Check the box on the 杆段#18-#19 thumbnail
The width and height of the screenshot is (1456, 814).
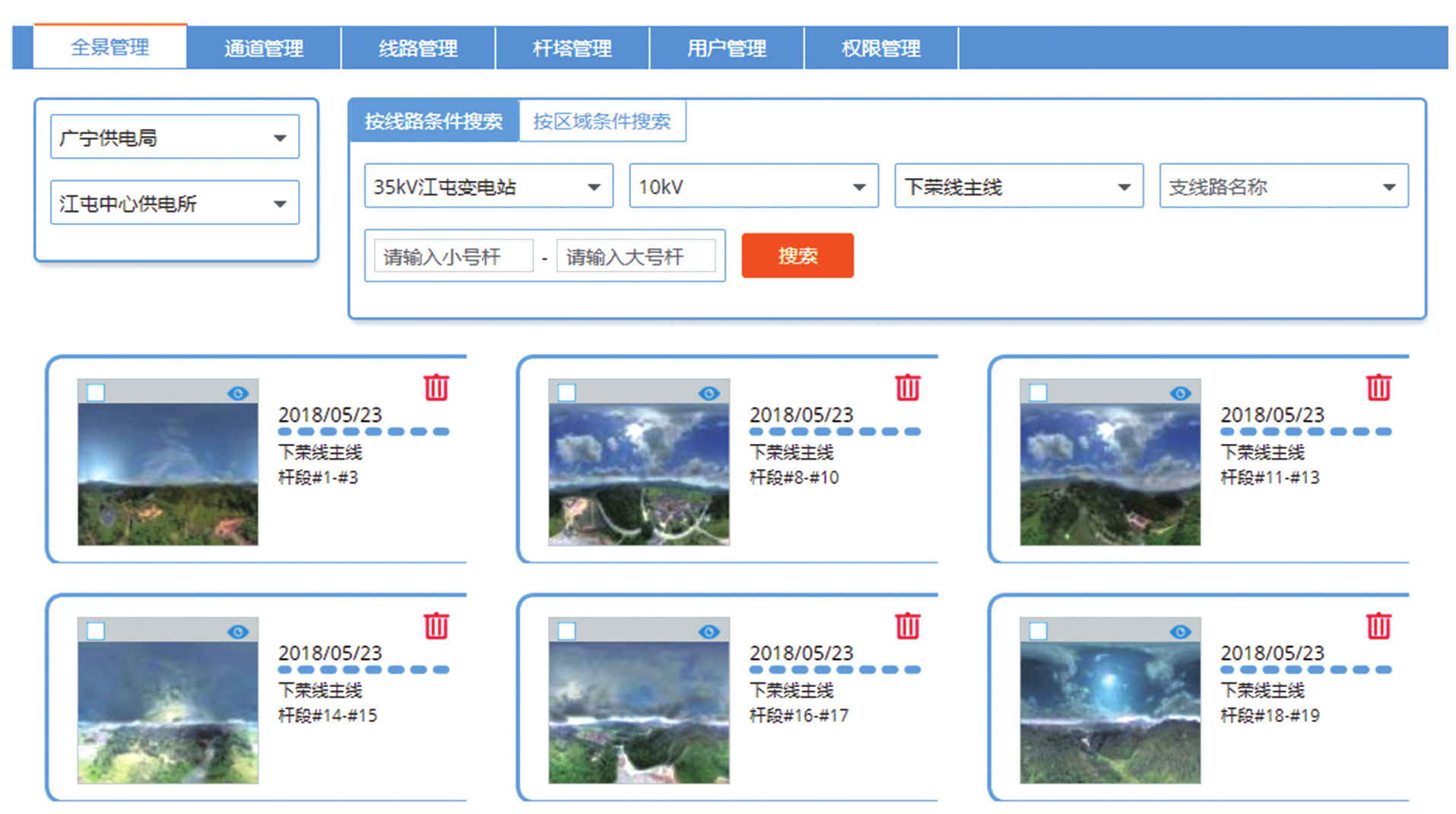(x=1039, y=632)
